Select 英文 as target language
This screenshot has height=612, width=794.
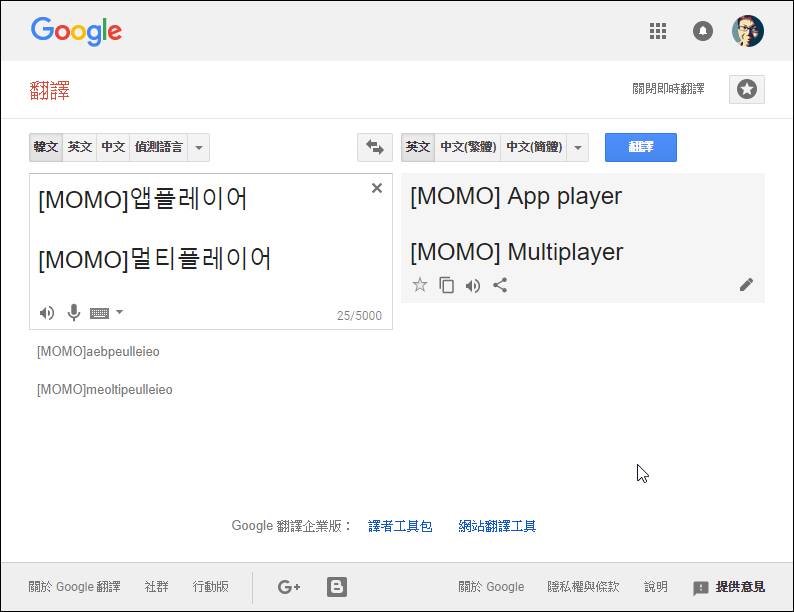(x=418, y=147)
